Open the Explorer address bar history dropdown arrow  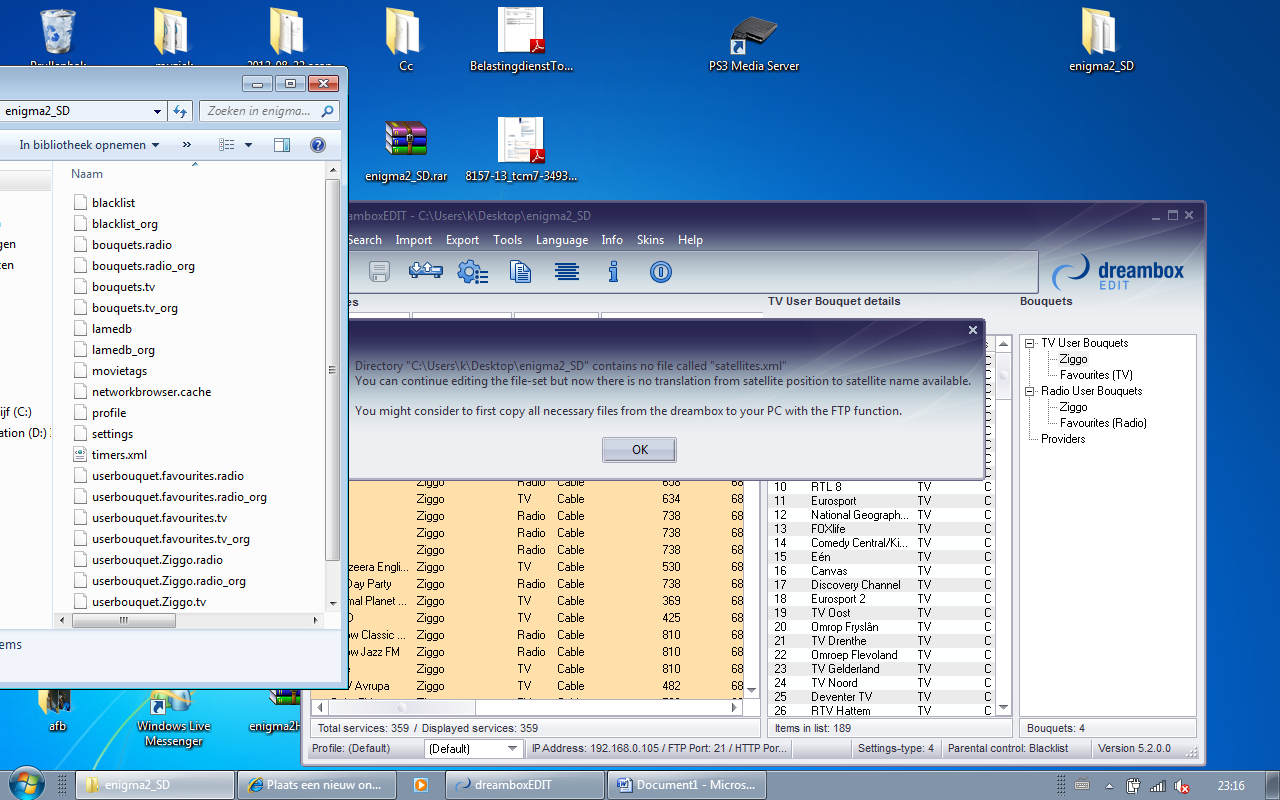[x=159, y=111]
